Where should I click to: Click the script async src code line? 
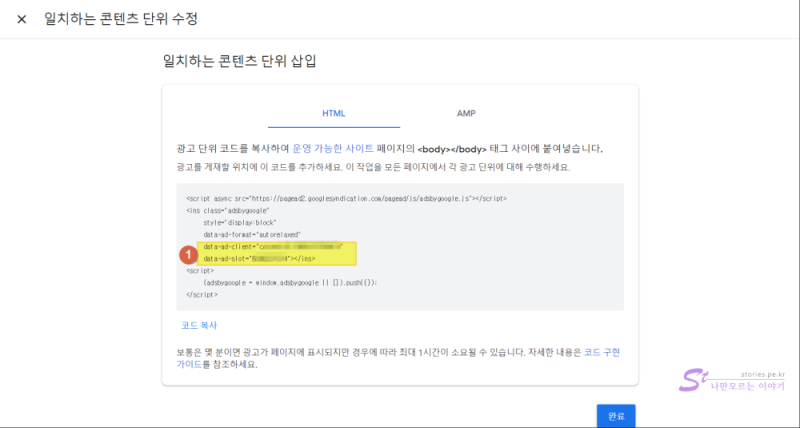[346, 198]
